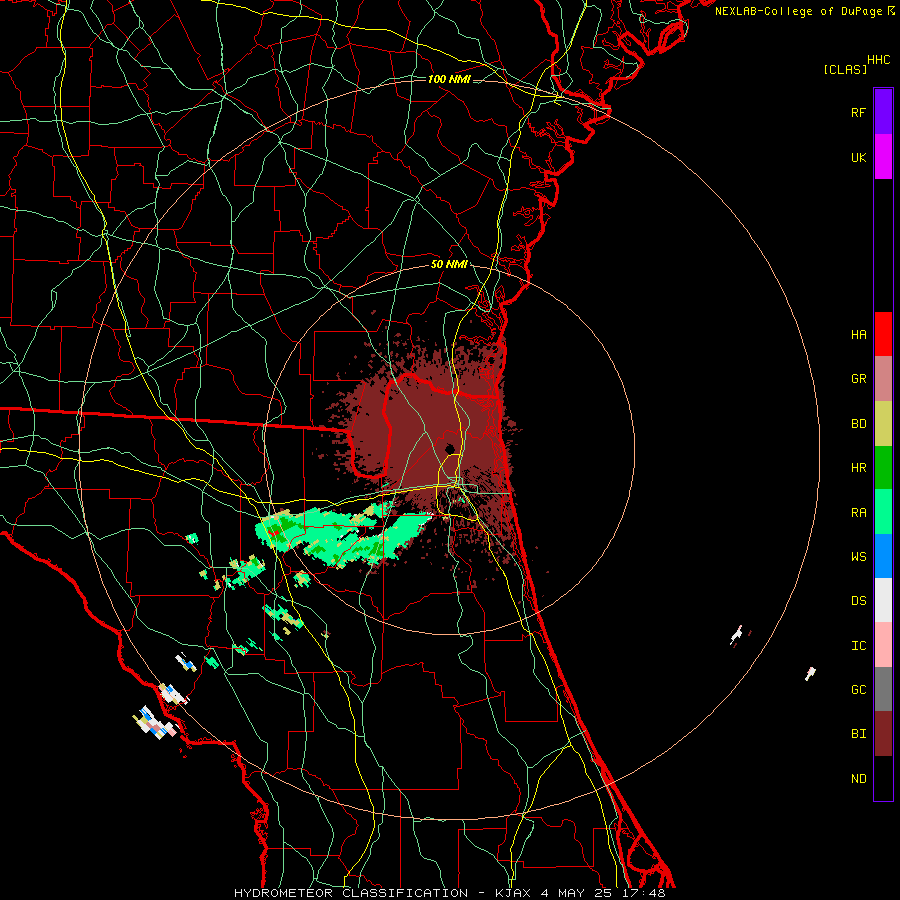Click the GR pink legend swatch
Screen dimensions: 900x900
[883, 379]
